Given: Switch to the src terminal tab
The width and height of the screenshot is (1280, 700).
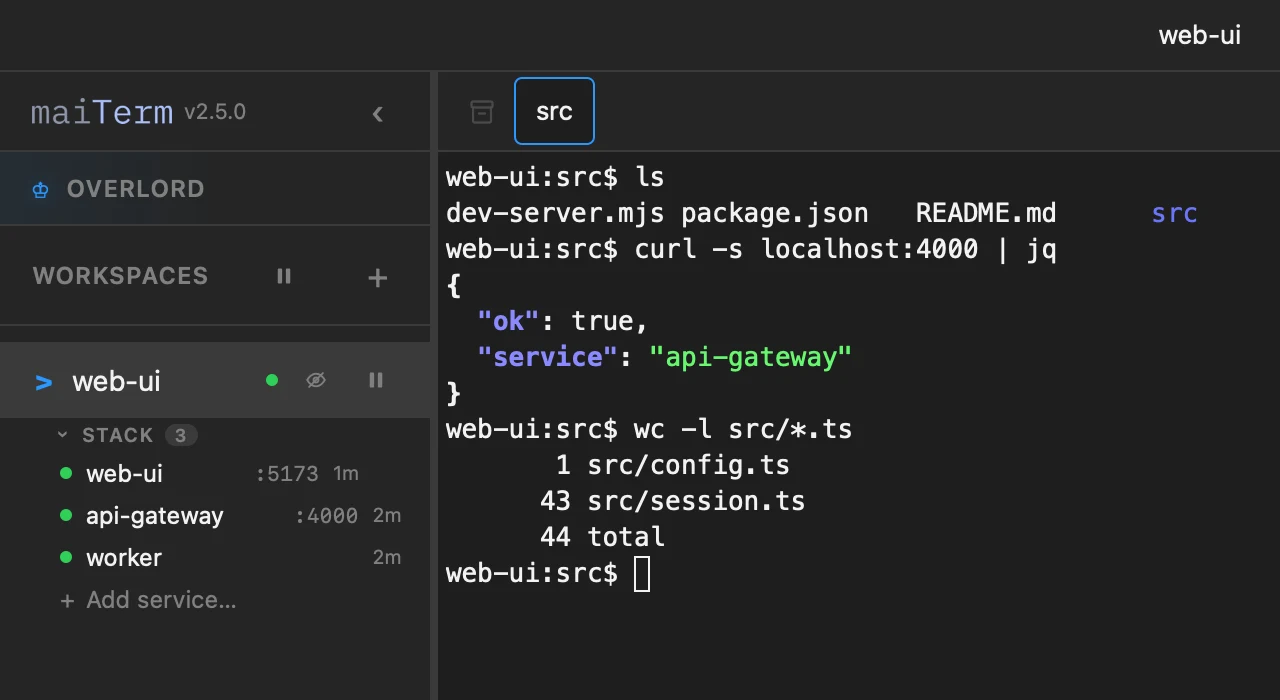Looking at the screenshot, I should 554,111.
